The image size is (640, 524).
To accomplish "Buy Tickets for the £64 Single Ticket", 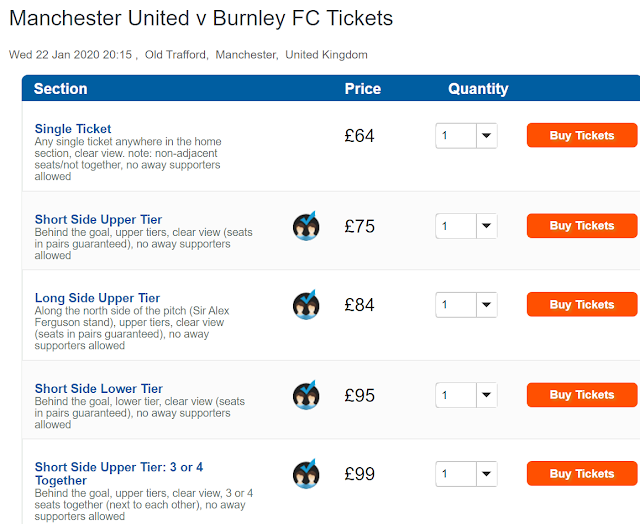I will (x=581, y=136).
